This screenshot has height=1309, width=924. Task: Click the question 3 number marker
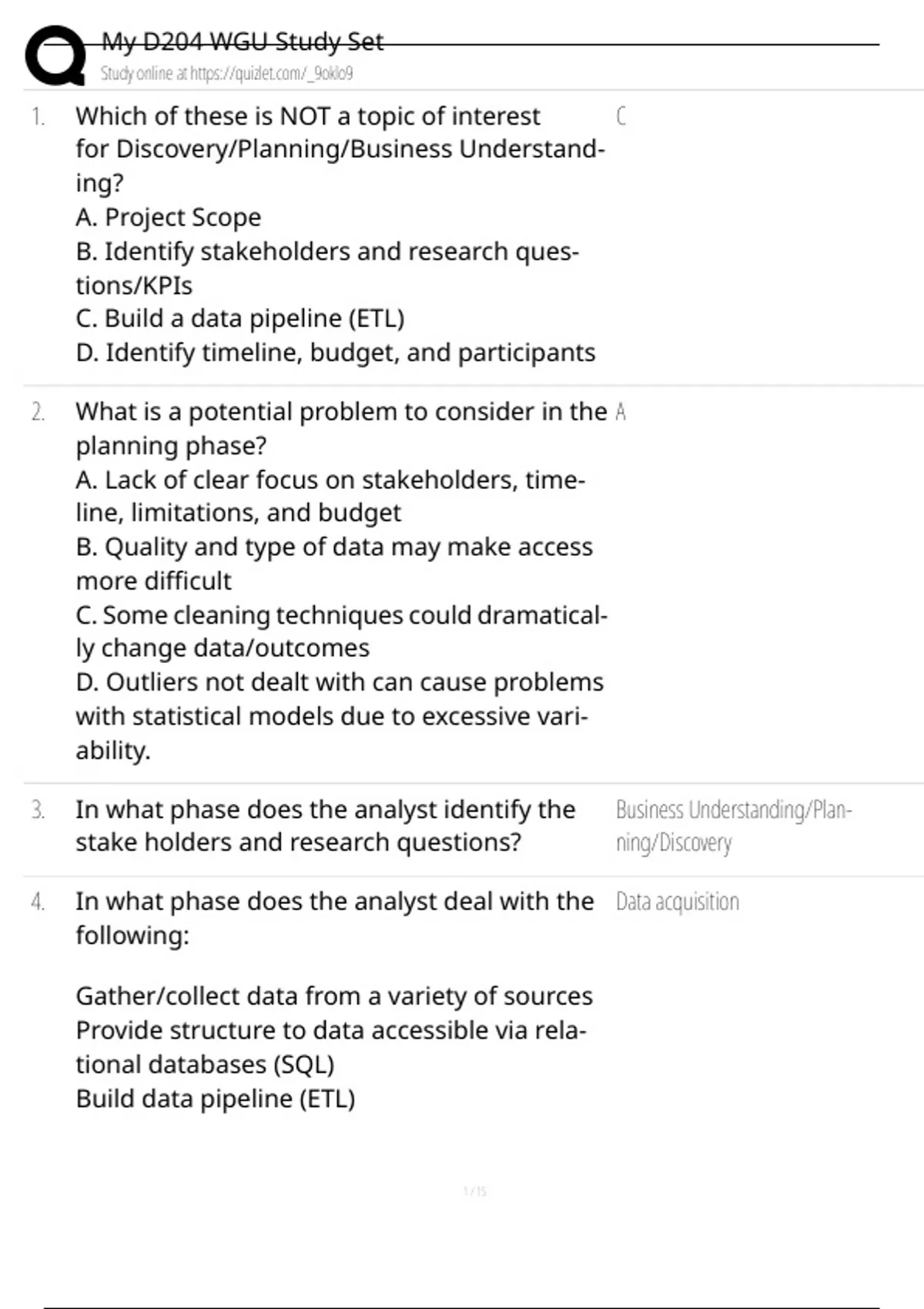point(38,810)
